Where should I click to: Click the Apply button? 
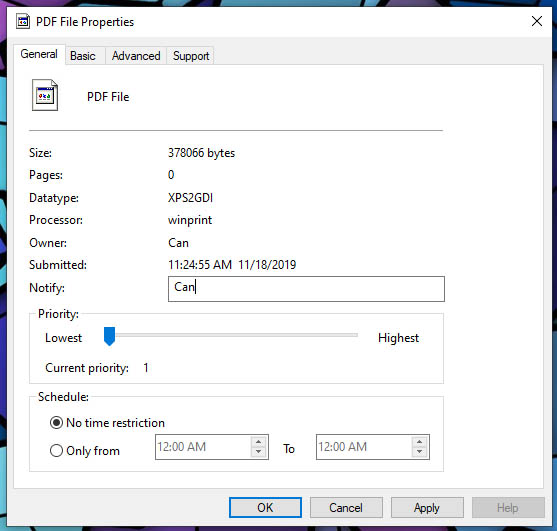(427, 508)
